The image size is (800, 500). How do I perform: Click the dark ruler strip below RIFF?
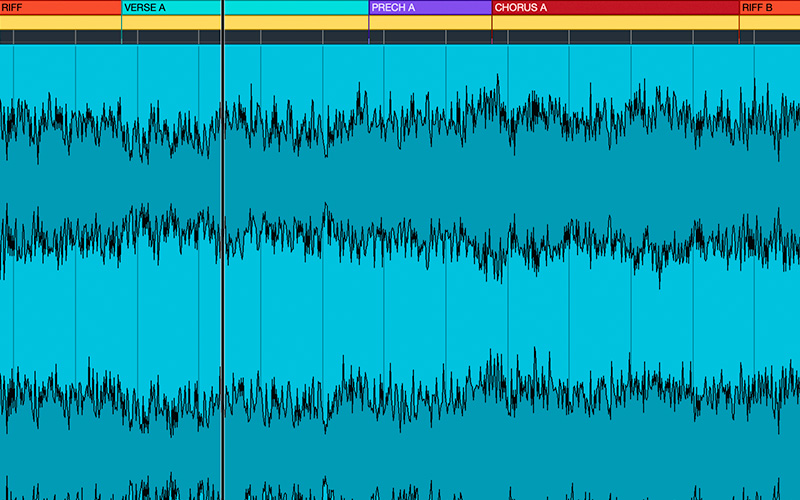coord(60,37)
